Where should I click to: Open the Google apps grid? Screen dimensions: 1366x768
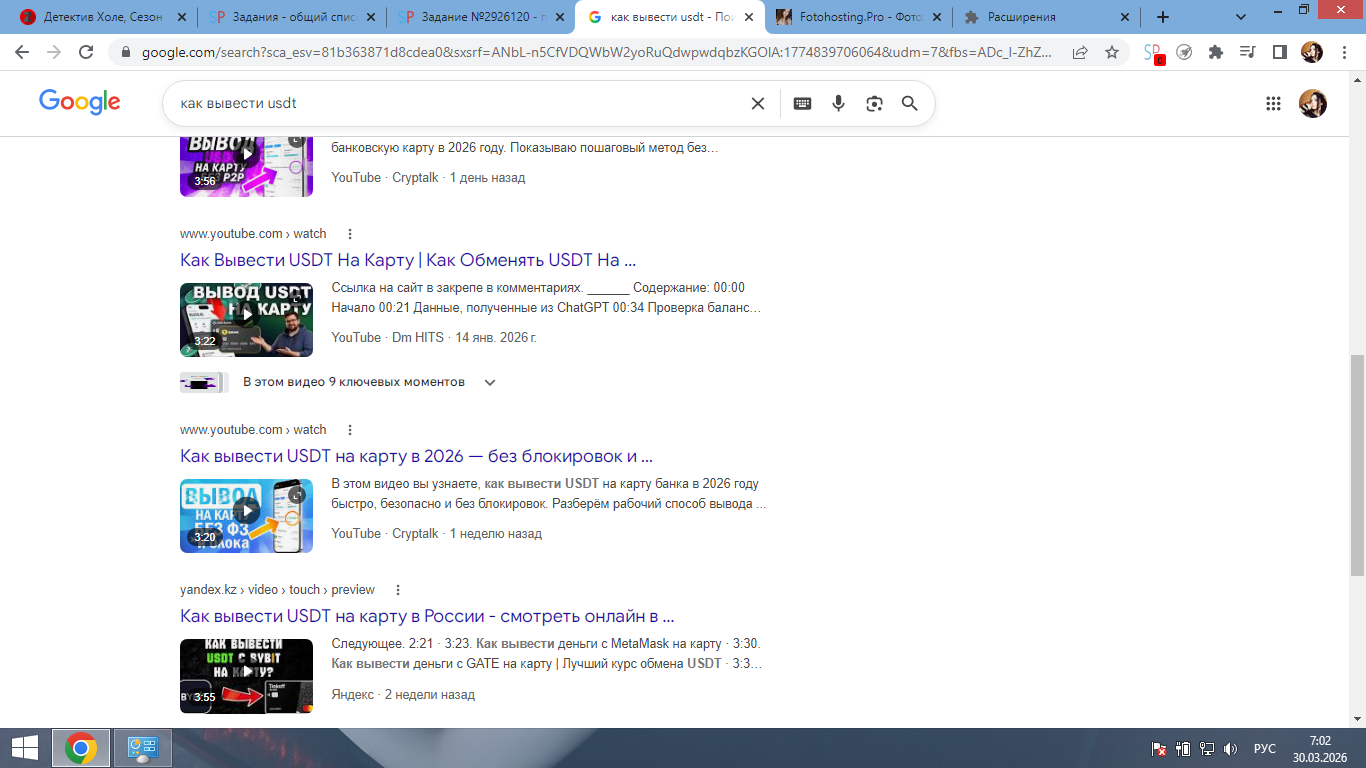tap(1273, 103)
